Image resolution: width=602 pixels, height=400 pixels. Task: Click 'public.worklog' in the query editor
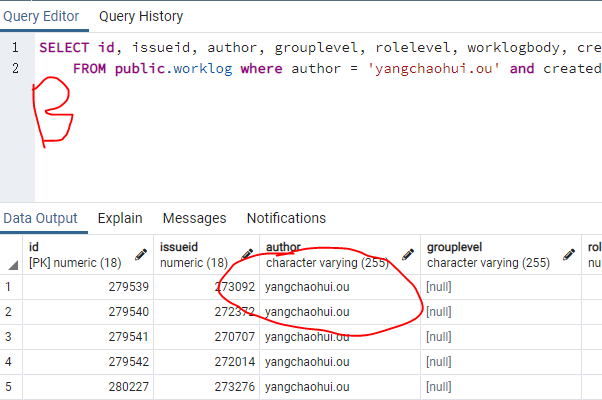pos(174,69)
